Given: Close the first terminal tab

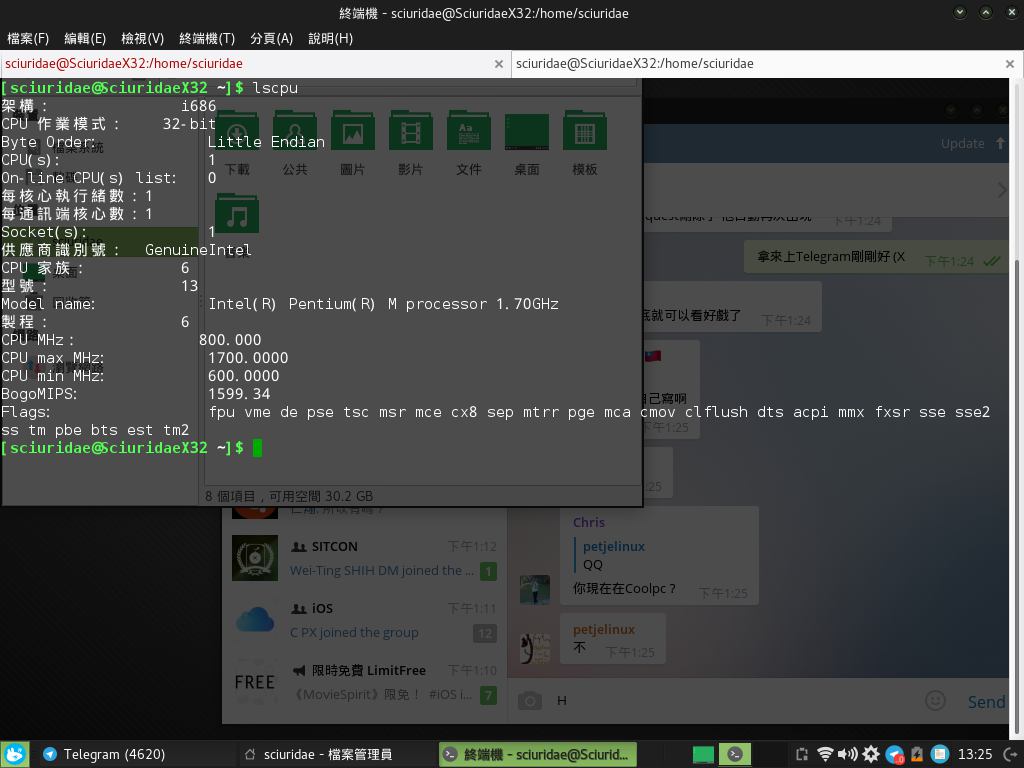Looking at the screenshot, I should (x=499, y=63).
